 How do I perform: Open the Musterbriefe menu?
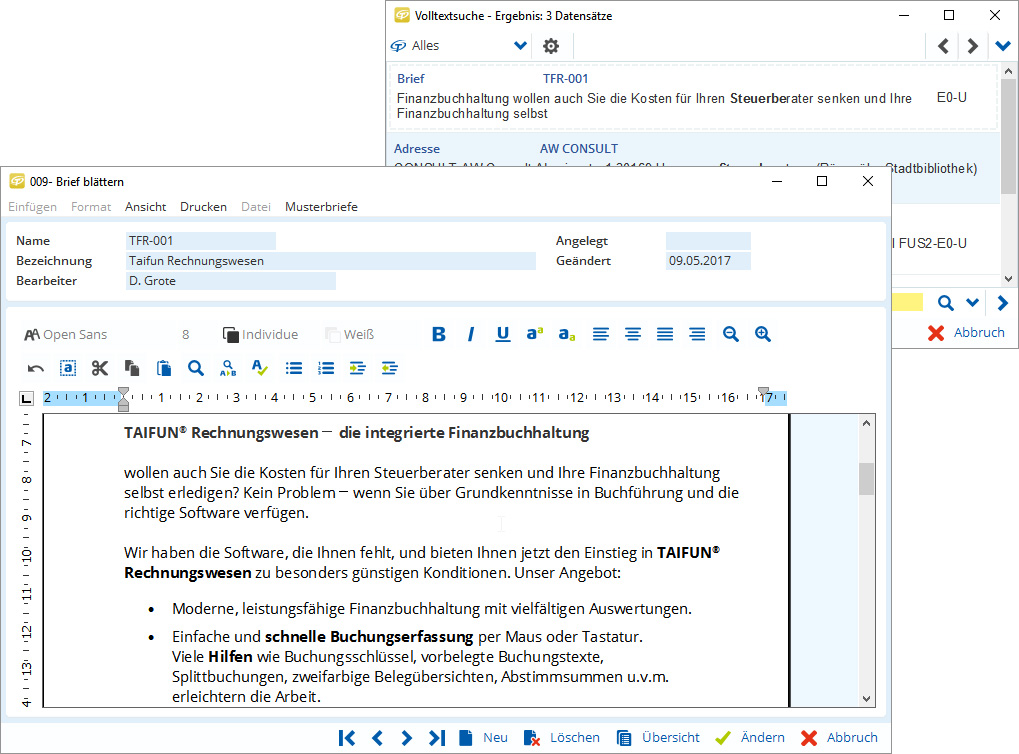(x=321, y=207)
